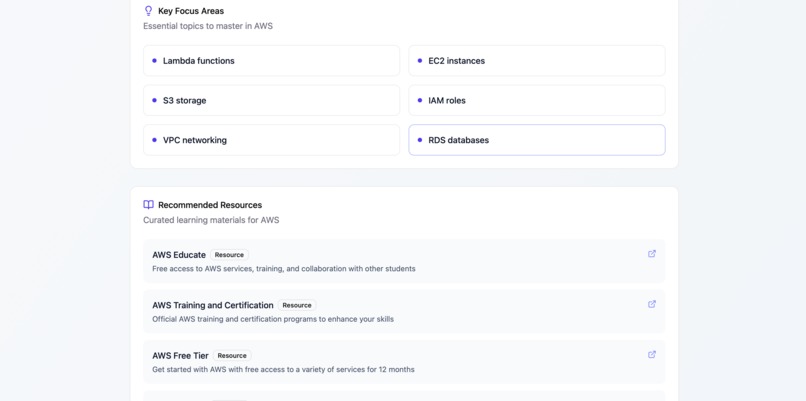Select the EC2 instances focus card
Image resolution: width=806 pixels, height=401 pixels.
(537, 61)
